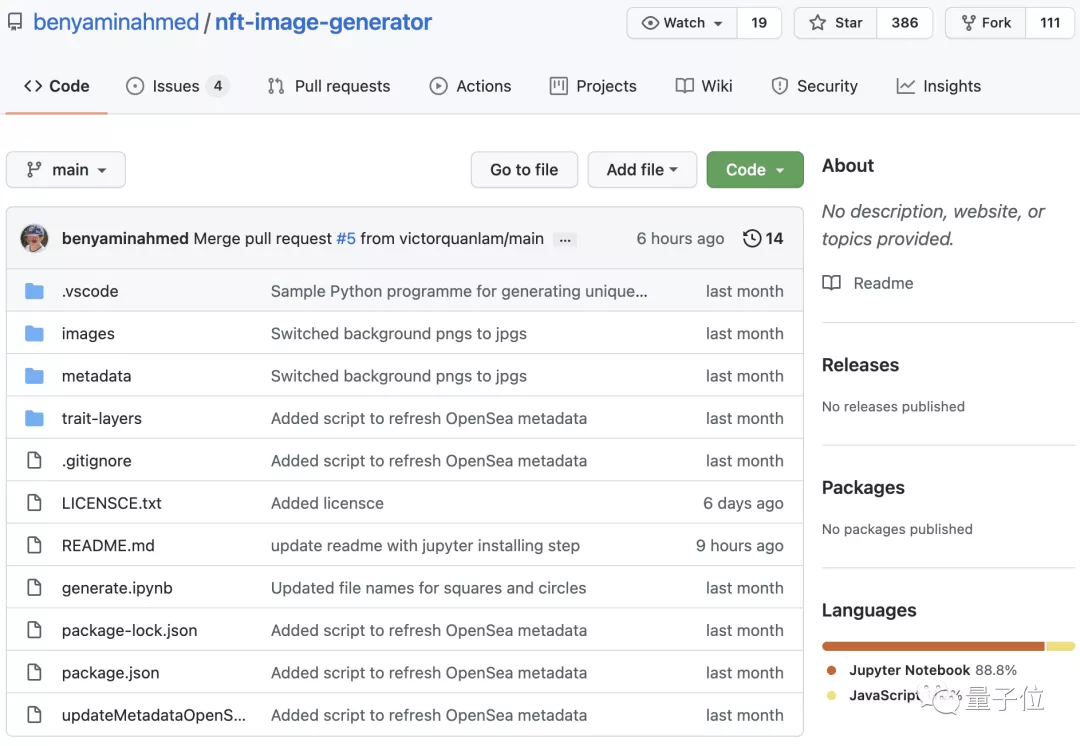1080x746 pixels.
Task: Switch to the Issues tab
Action: 176,86
